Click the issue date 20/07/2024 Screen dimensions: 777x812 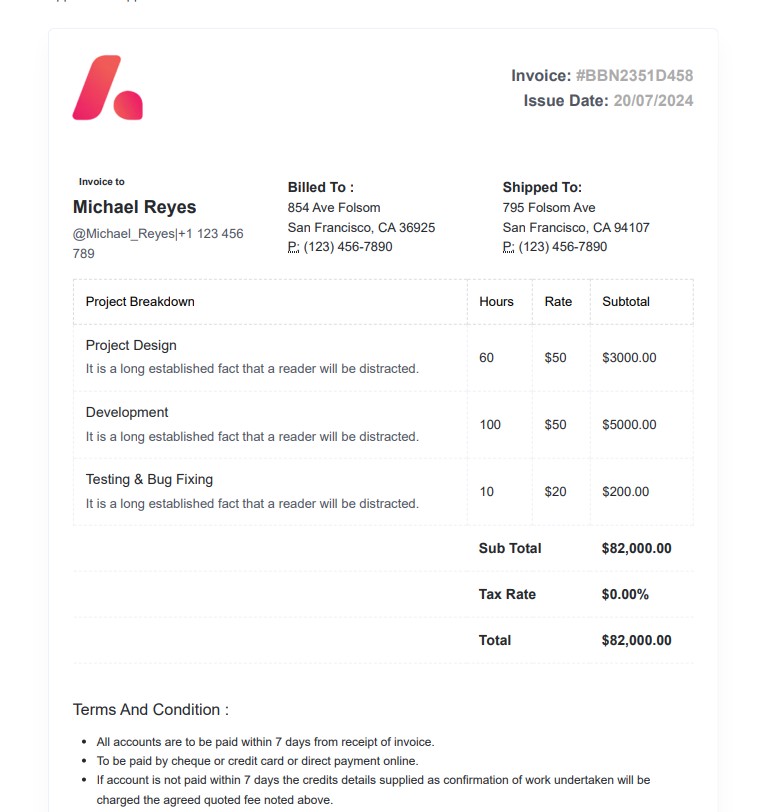click(653, 100)
